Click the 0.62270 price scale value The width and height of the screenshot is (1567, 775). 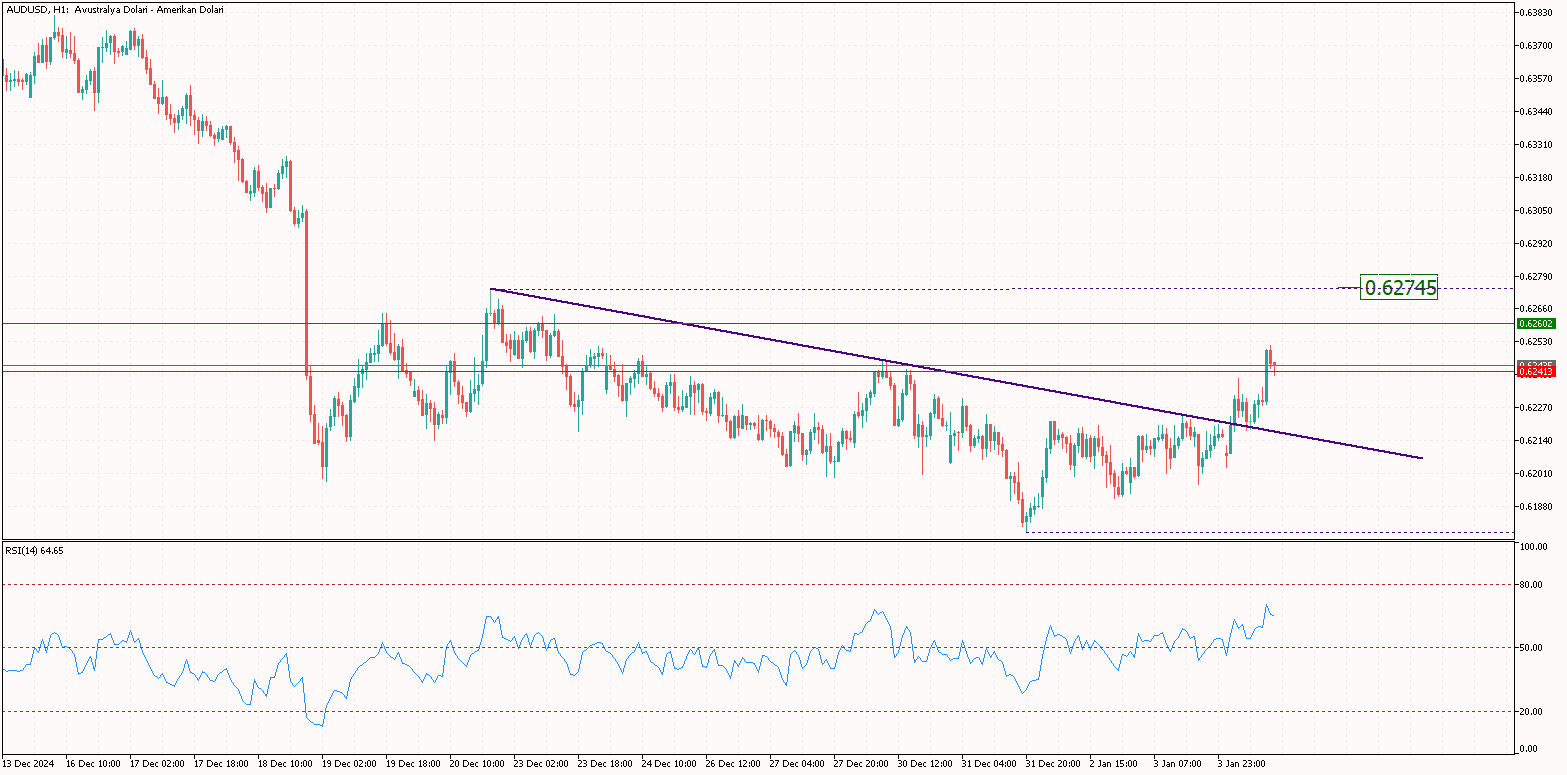[1536, 407]
